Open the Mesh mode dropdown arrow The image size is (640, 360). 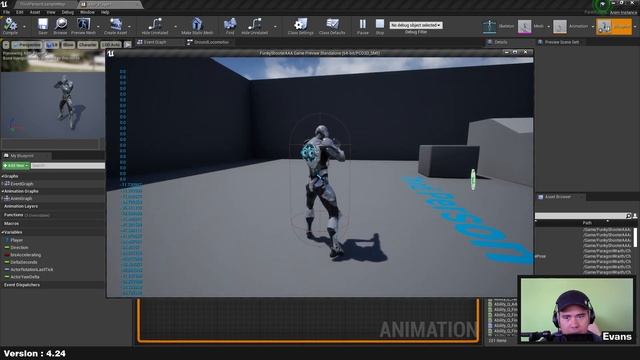(548, 27)
